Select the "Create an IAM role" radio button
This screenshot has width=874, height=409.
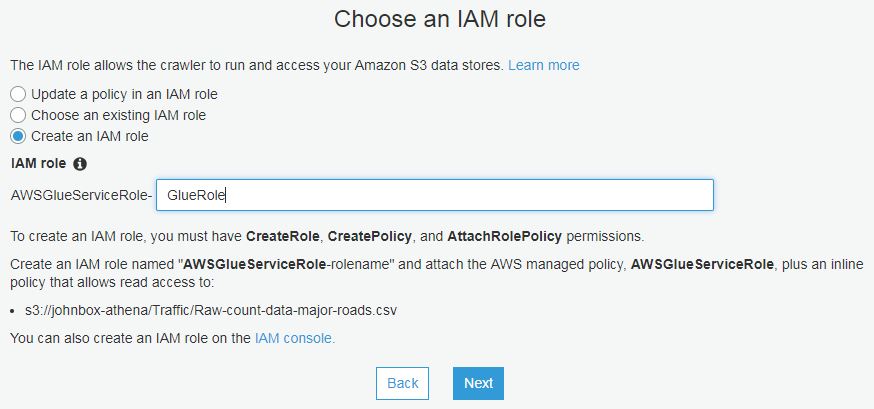coord(18,136)
